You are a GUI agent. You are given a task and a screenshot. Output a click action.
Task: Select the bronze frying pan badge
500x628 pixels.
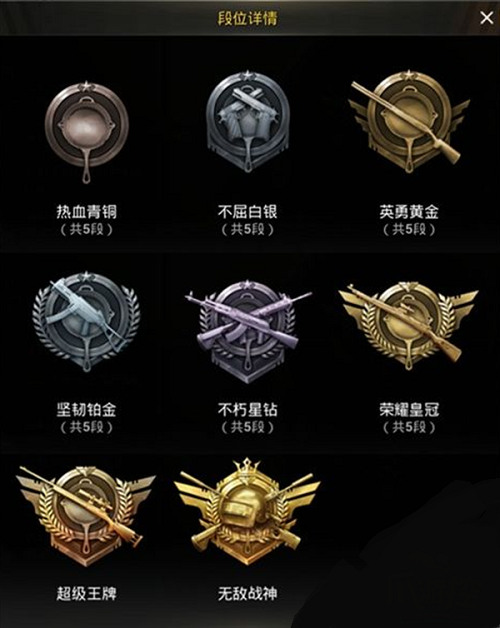(x=87, y=132)
